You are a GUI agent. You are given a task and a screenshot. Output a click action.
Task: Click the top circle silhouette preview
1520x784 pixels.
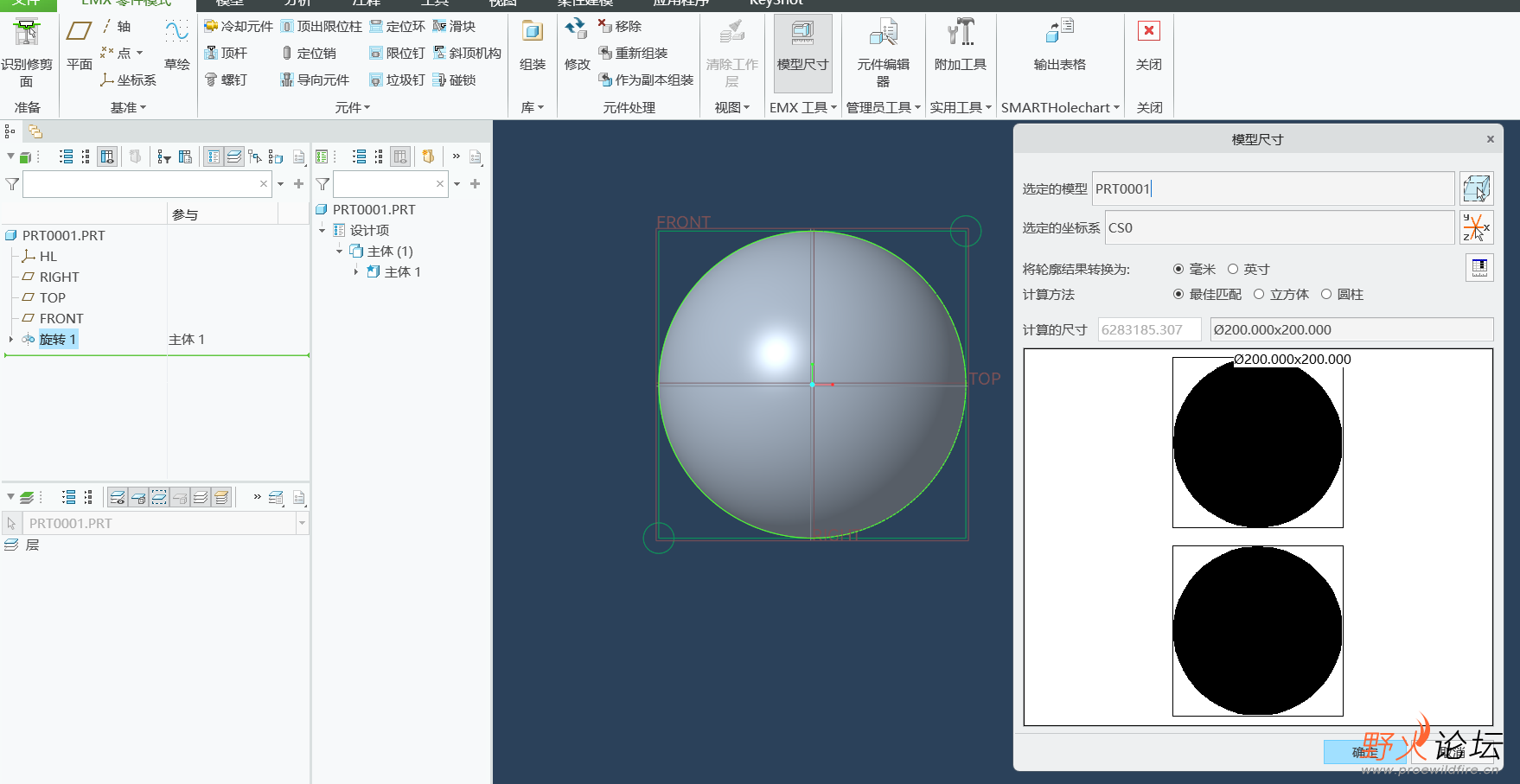pyautogui.click(x=1257, y=443)
